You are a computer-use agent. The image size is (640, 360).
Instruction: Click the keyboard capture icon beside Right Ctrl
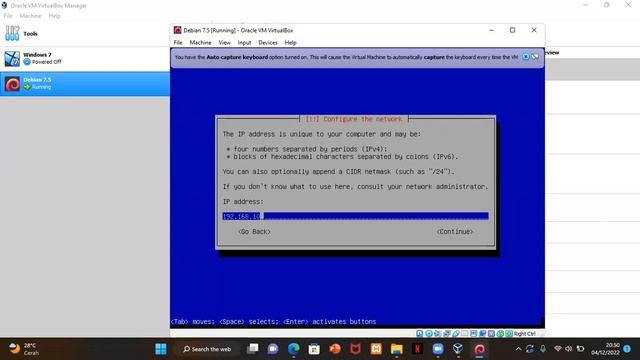pos(509,333)
